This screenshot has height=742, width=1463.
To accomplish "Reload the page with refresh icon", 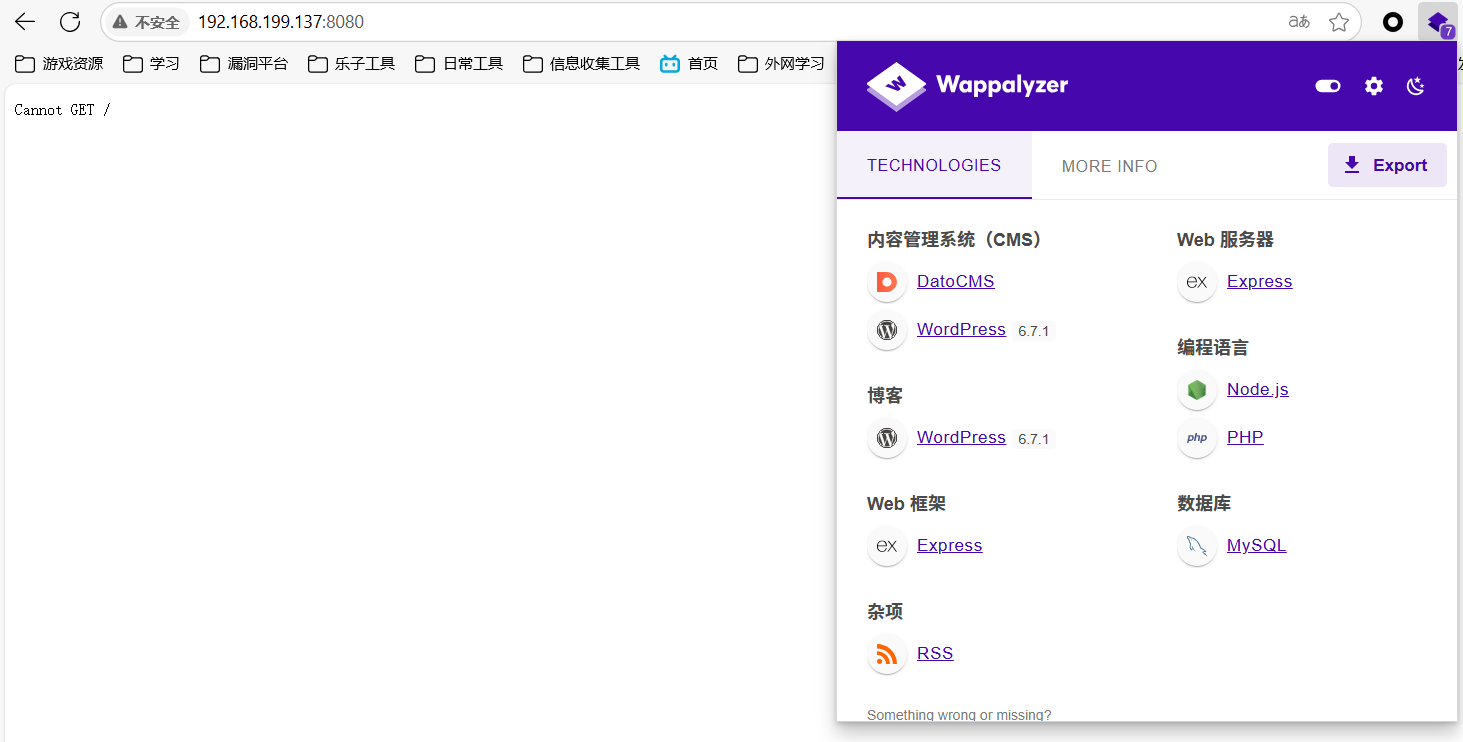I will click(x=70, y=21).
